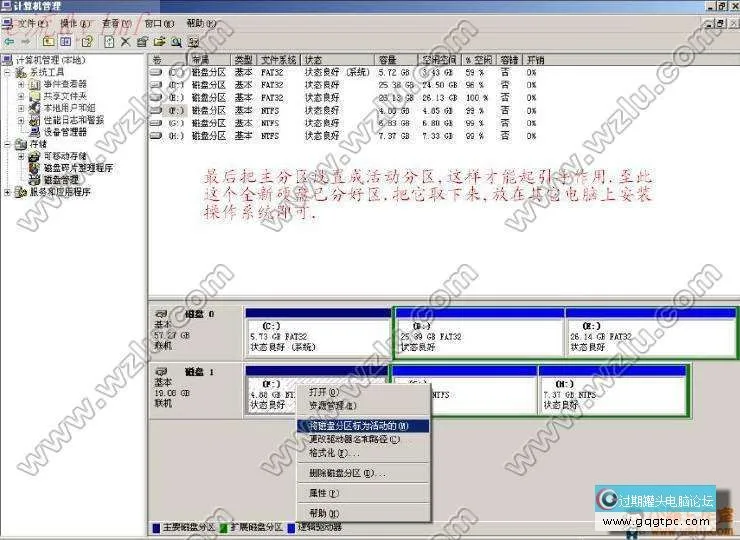This screenshot has width=740, height=540.
Task: Expand the 可移动存储 tree node
Action: click(x=21, y=156)
